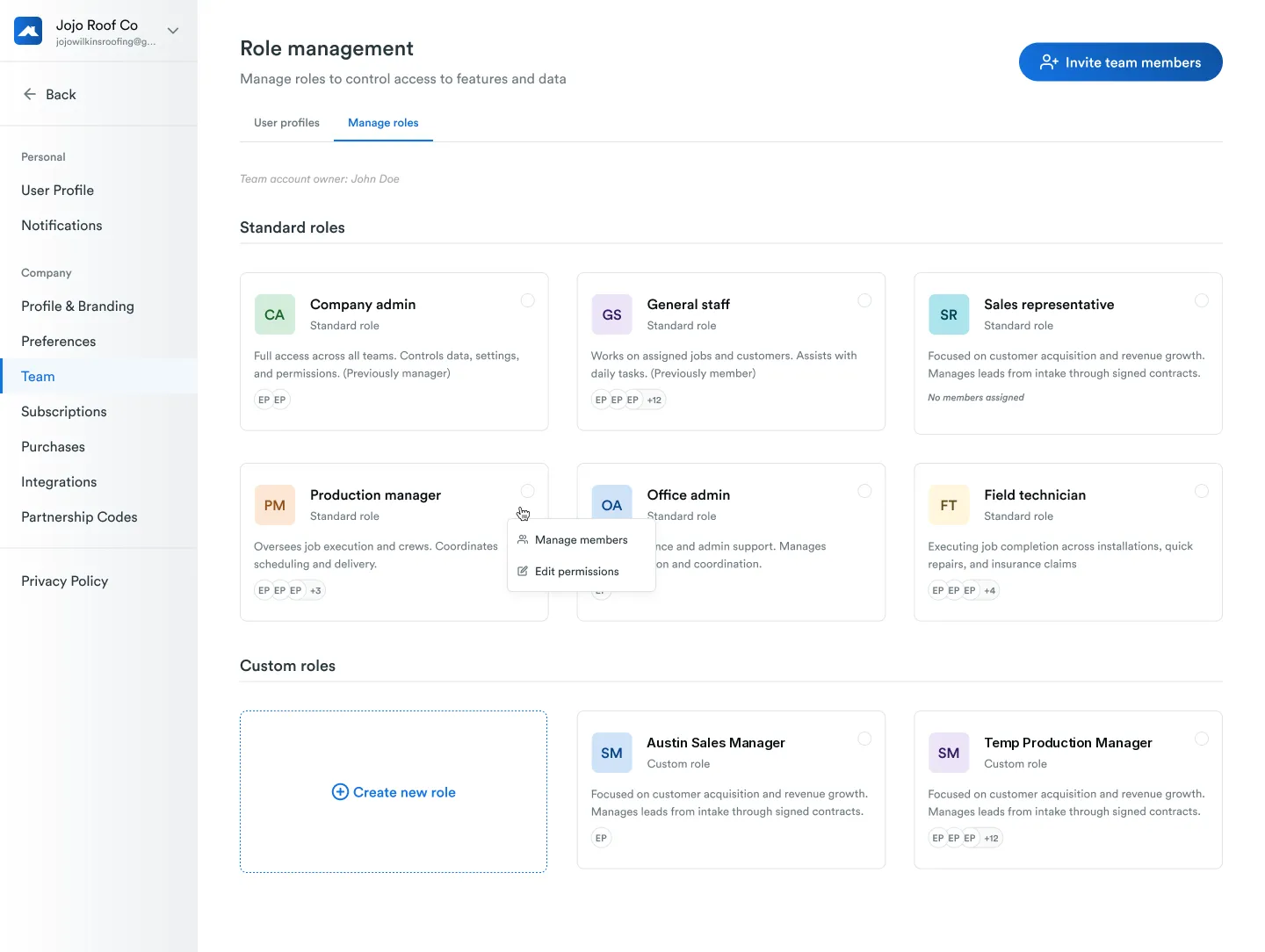Open the Privacy Policy link

(x=64, y=581)
